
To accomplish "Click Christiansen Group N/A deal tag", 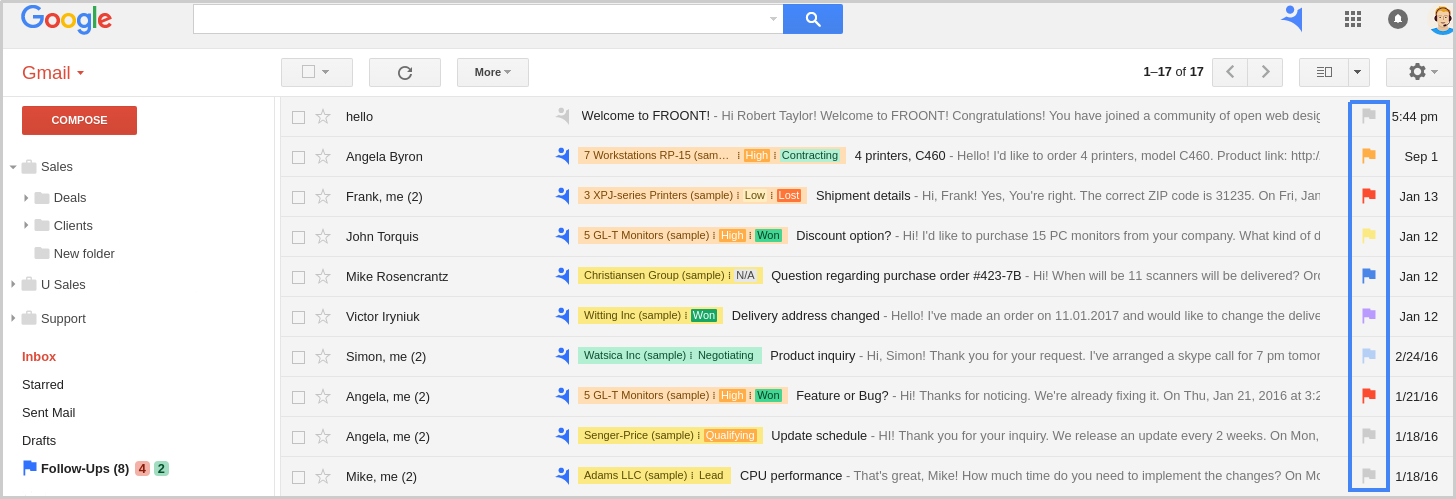I will [x=670, y=276].
